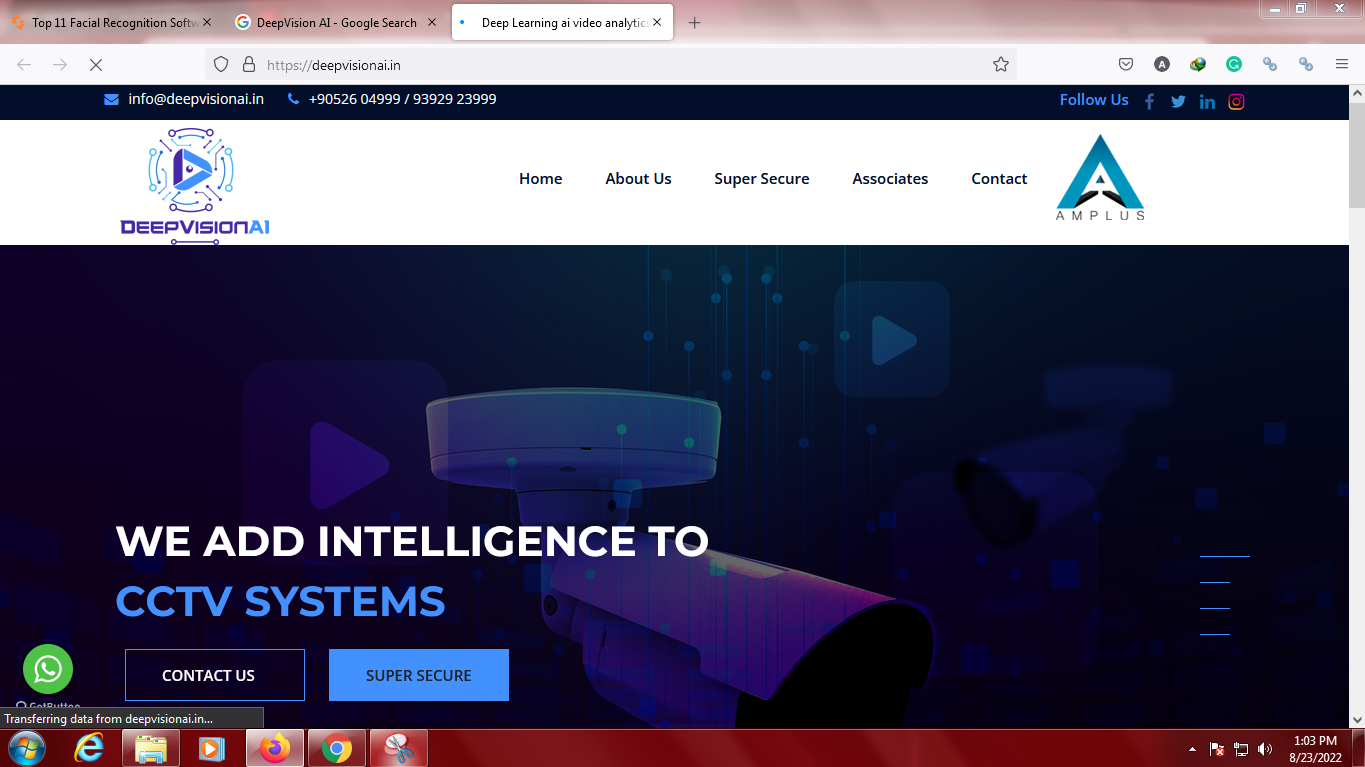The width and height of the screenshot is (1365, 767).
Task: Go to the Home menu item
Action: click(x=540, y=179)
